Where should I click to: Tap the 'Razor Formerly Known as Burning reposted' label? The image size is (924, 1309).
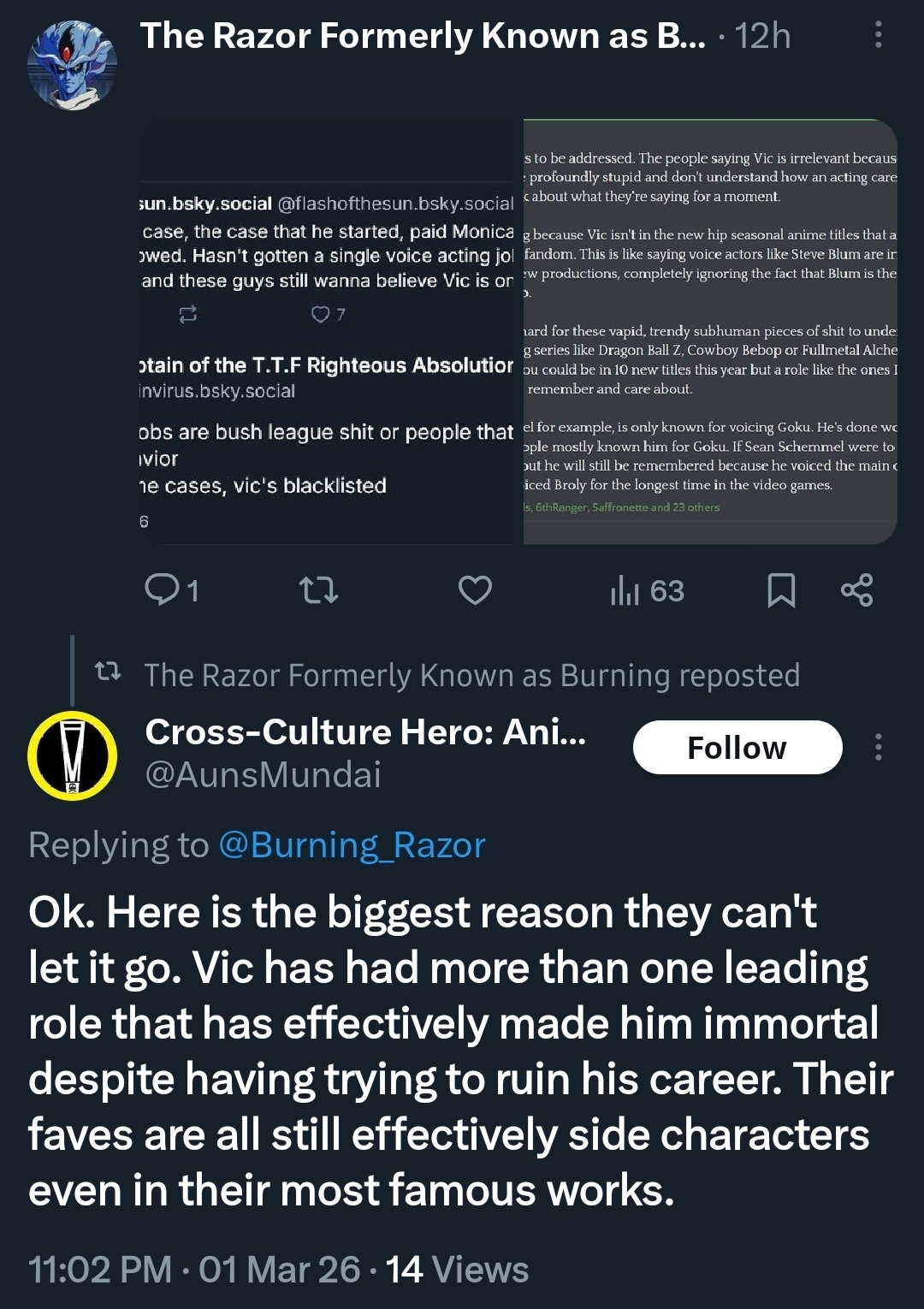471,675
